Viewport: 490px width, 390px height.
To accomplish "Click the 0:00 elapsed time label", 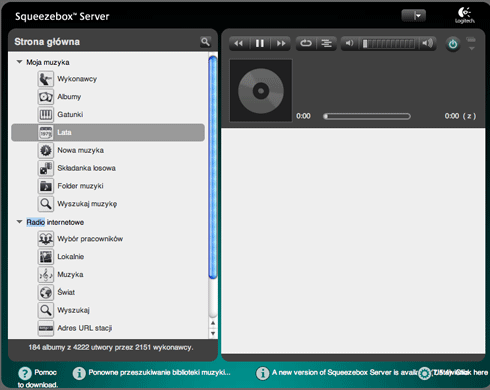I will 303,116.
